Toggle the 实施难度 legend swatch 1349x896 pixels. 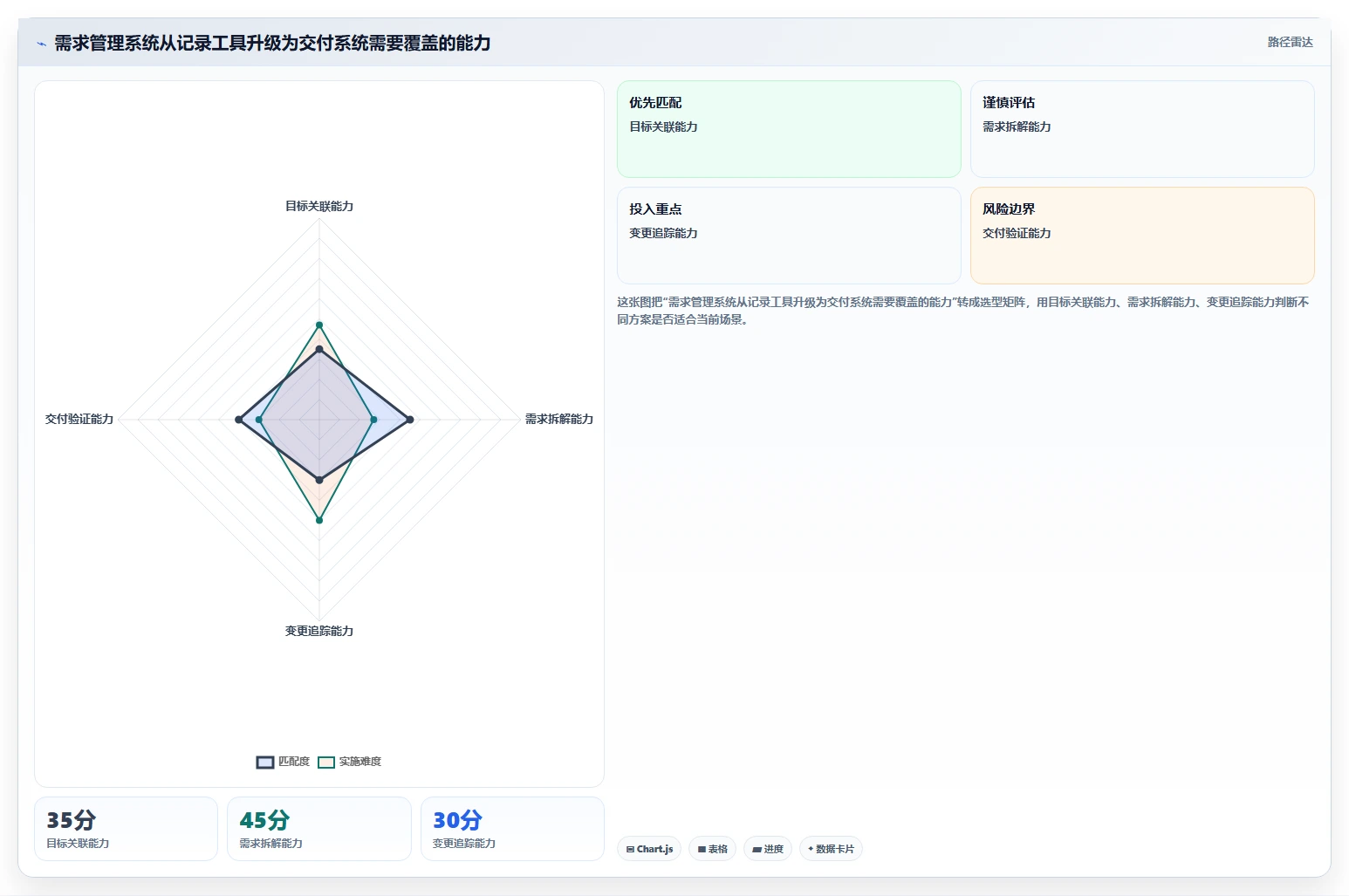(326, 763)
